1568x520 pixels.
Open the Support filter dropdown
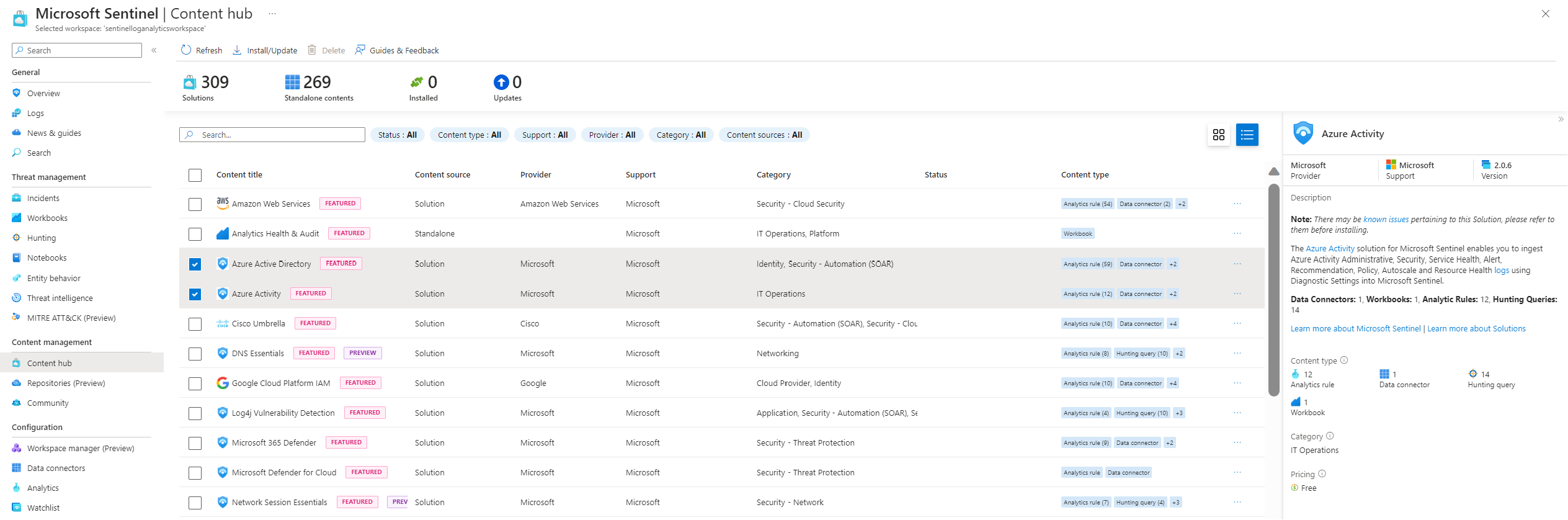click(x=545, y=135)
